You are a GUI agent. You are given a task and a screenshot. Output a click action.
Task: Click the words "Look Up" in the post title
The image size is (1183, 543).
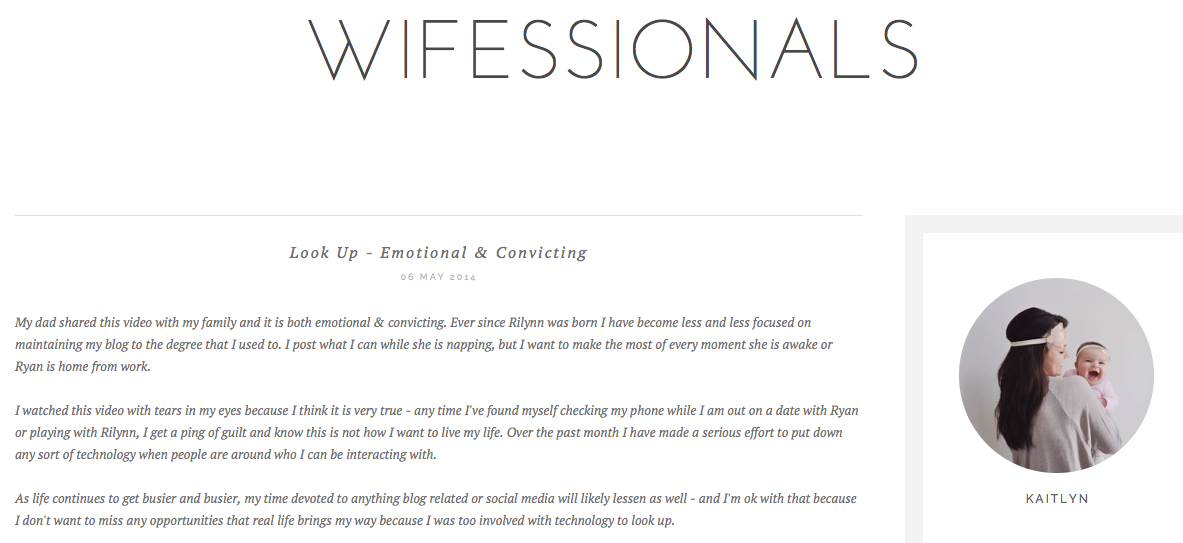324,253
